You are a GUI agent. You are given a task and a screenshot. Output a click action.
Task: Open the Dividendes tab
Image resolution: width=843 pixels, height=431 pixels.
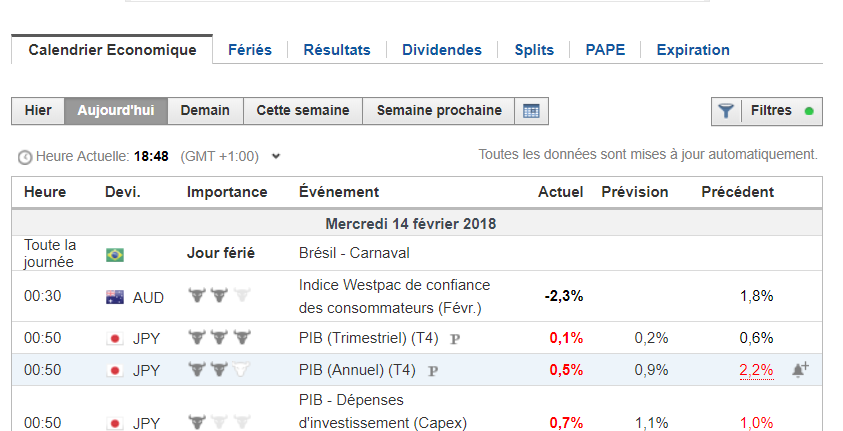click(x=442, y=50)
